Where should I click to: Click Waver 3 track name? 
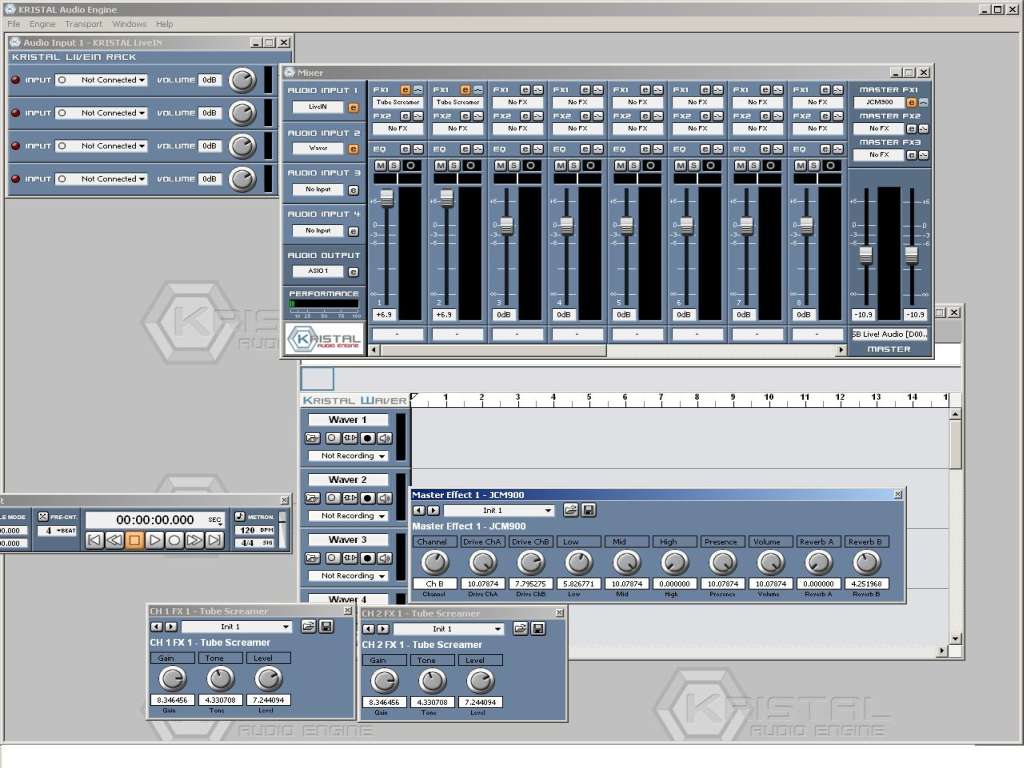click(x=348, y=540)
